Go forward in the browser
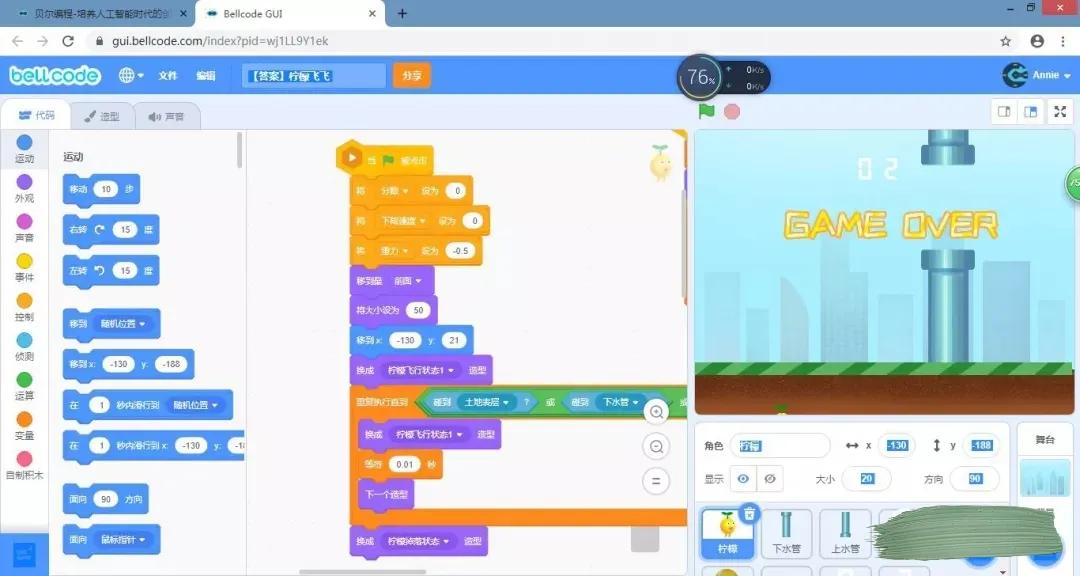This screenshot has height=576, width=1080. point(43,41)
